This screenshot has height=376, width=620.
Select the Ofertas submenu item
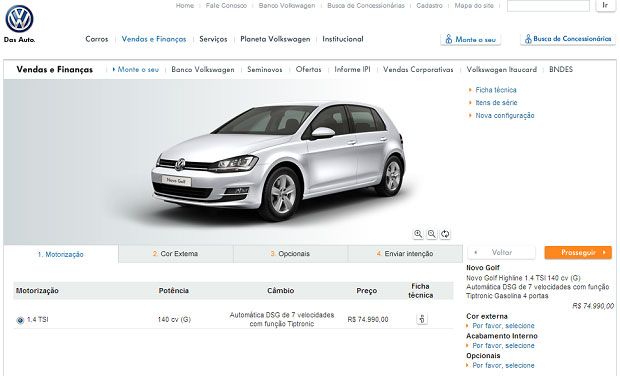click(x=309, y=70)
